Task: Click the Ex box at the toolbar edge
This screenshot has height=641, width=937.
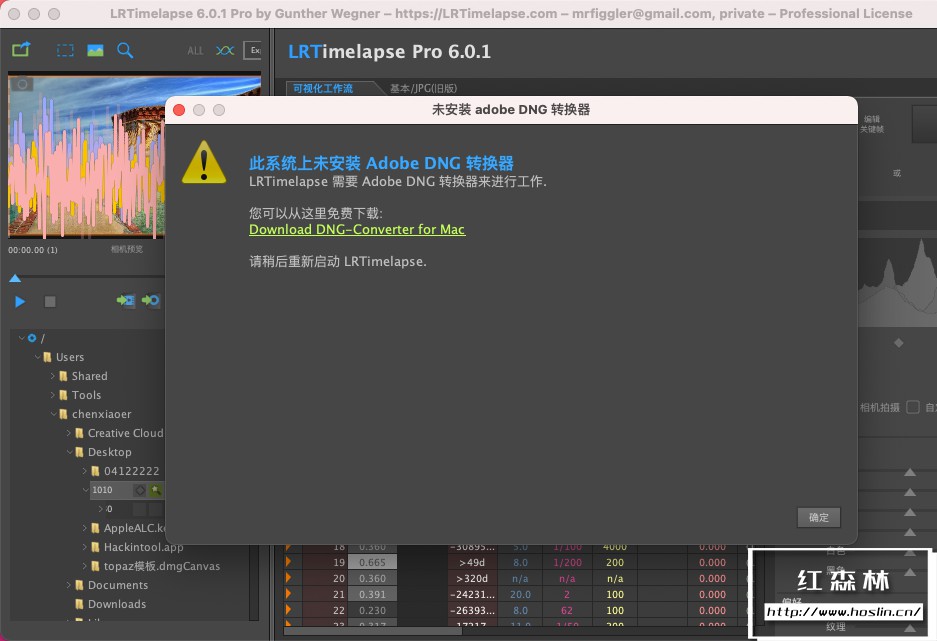Action: 253,50
